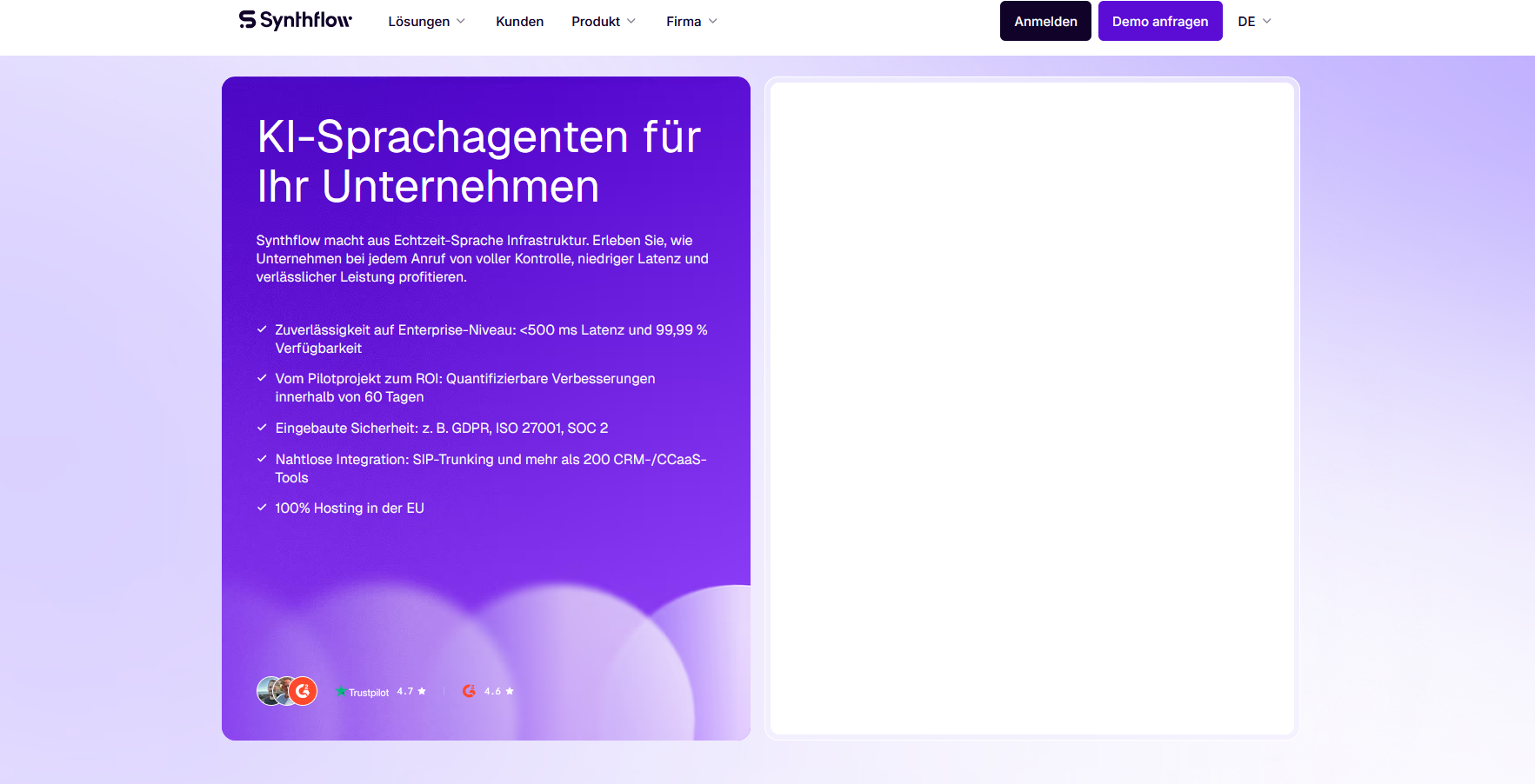1535x784 pixels.
Task: Click the small G2 logo beside 4.6
Action: point(469,691)
